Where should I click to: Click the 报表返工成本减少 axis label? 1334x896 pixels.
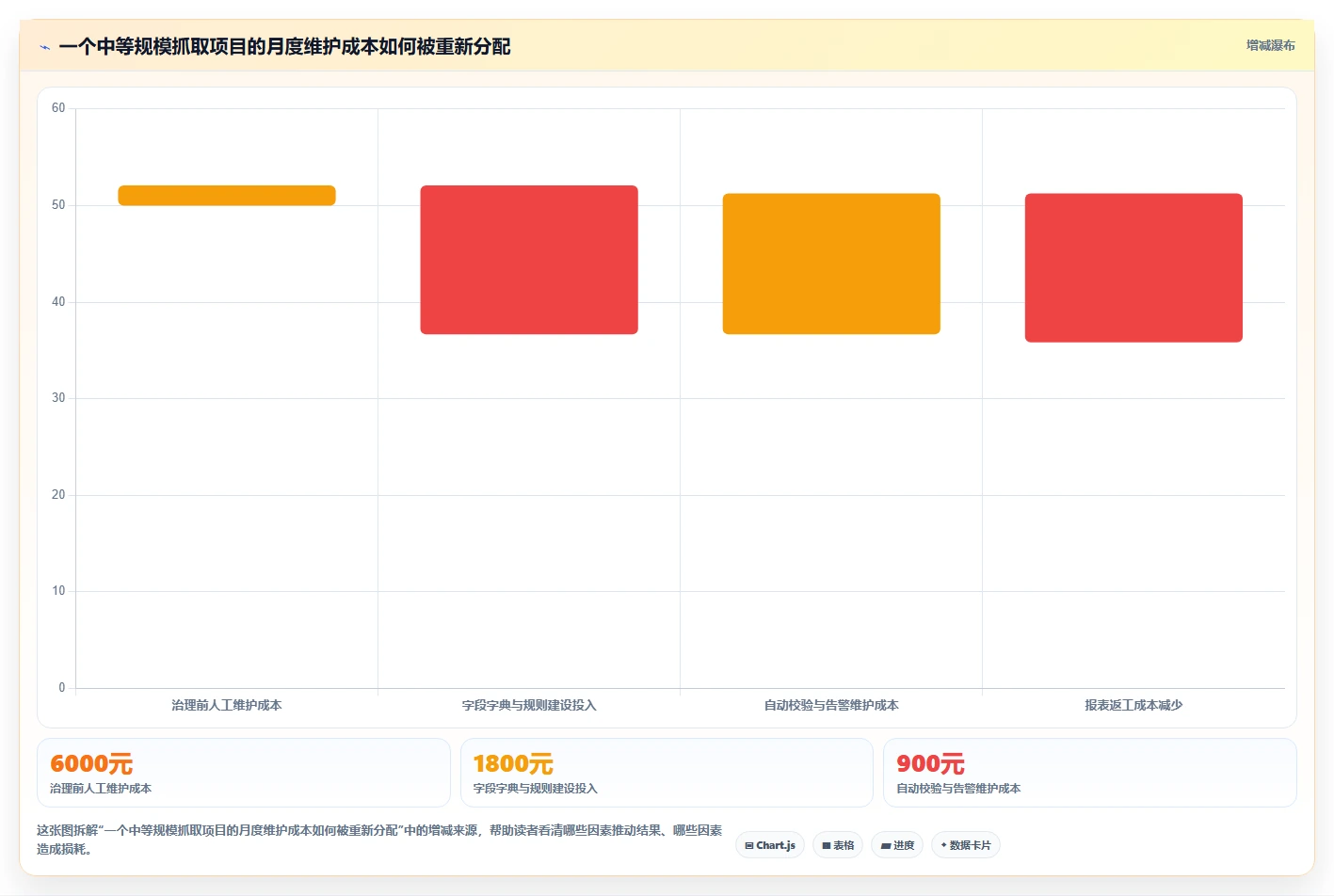[x=1133, y=705]
